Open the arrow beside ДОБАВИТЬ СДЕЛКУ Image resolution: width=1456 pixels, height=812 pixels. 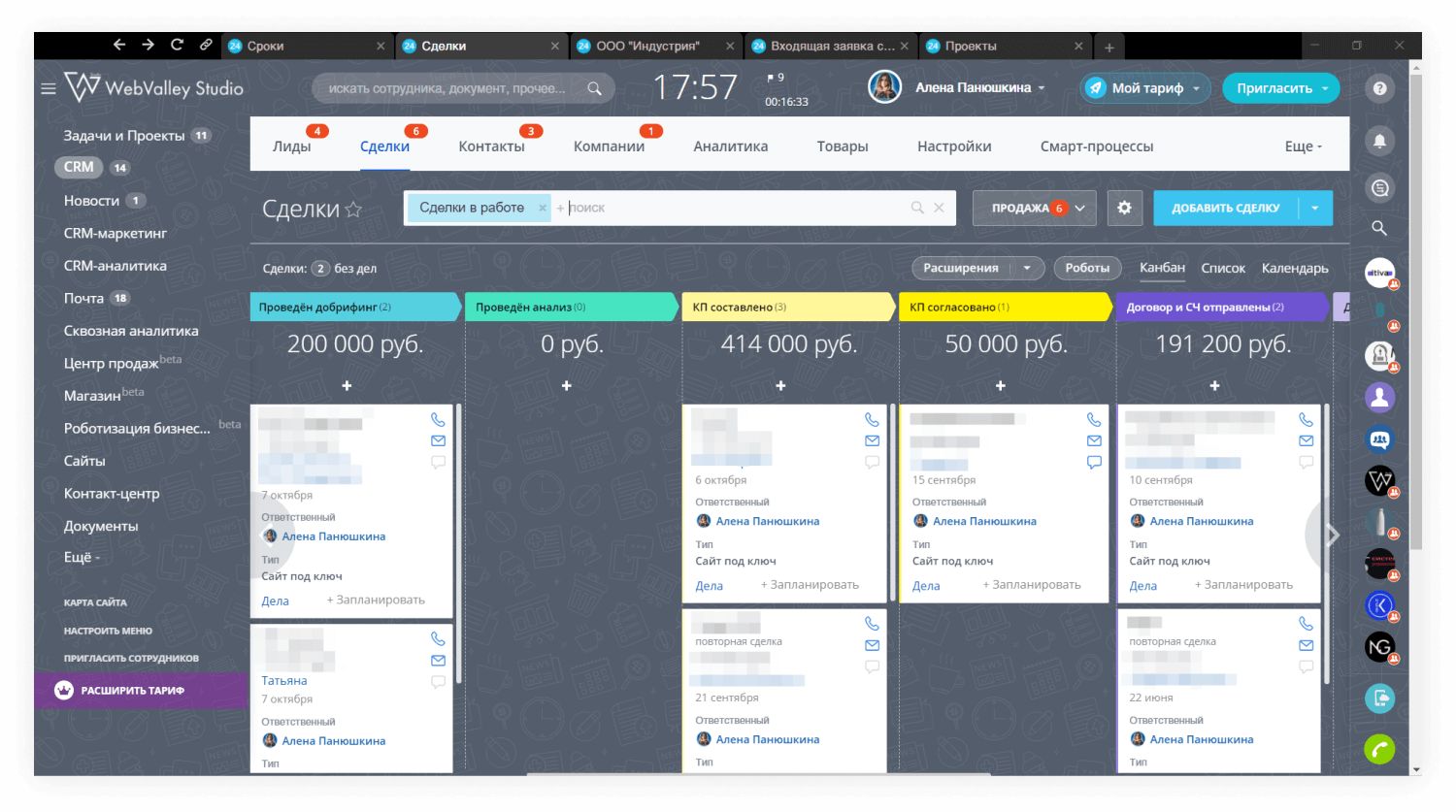(x=1315, y=208)
